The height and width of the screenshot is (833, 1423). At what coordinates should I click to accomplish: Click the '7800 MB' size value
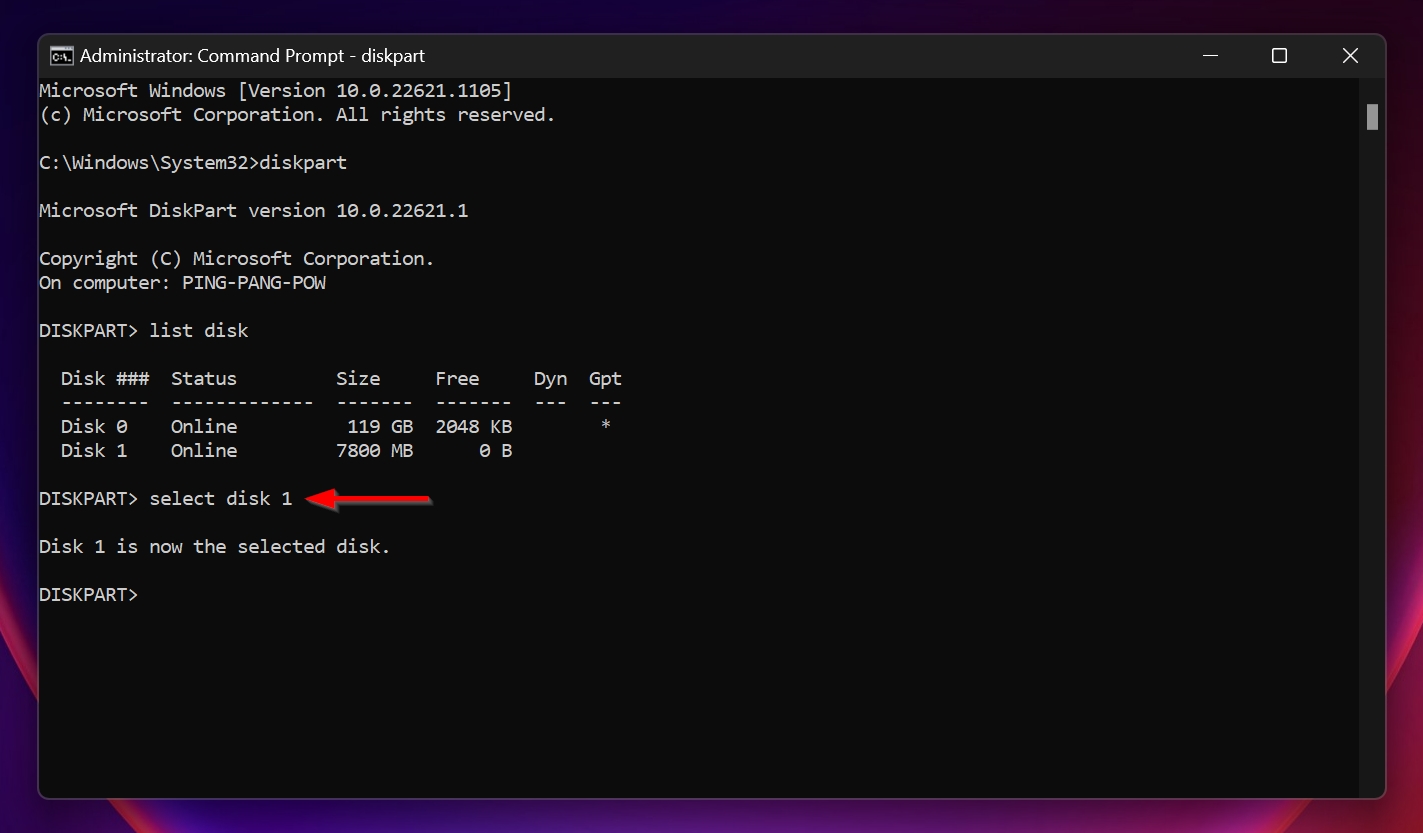[x=375, y=451]
